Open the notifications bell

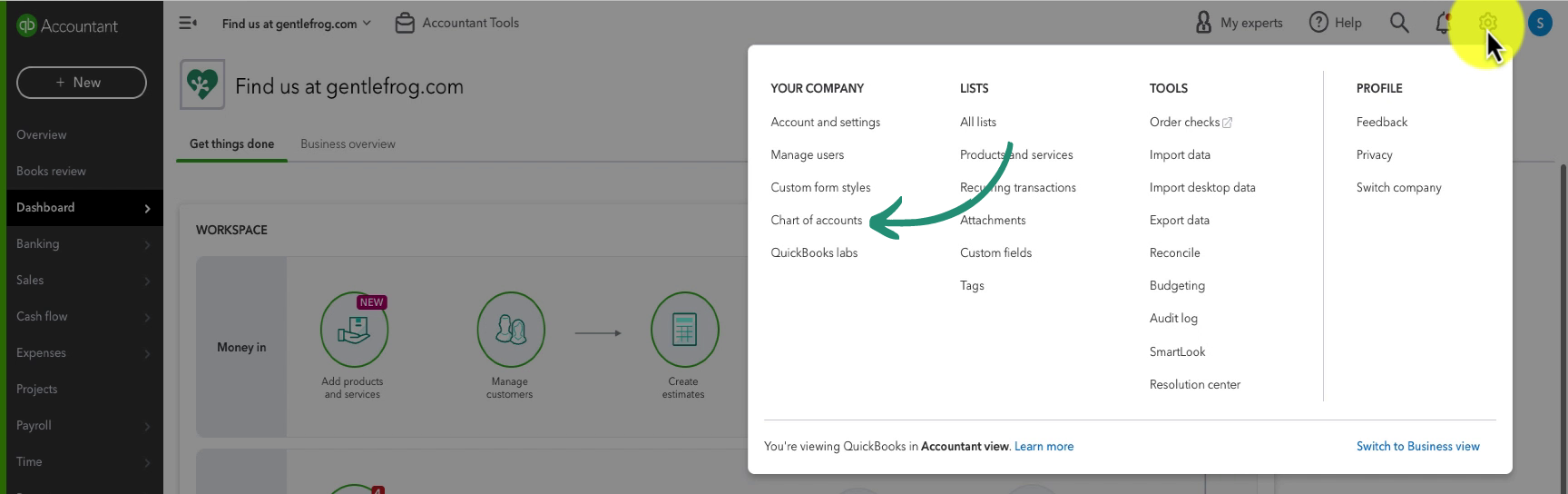pos(1443,23)
